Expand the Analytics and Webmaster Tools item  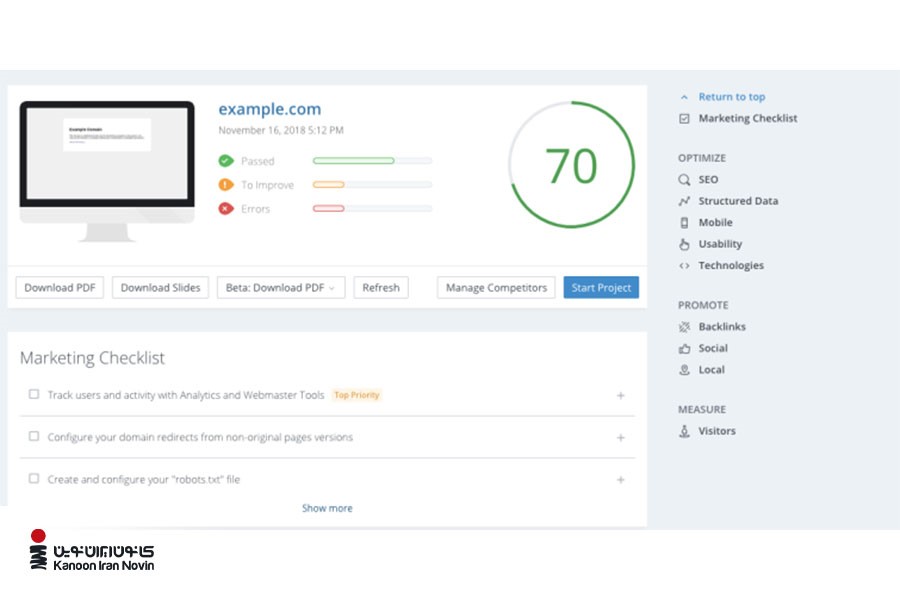click(620, 396)
